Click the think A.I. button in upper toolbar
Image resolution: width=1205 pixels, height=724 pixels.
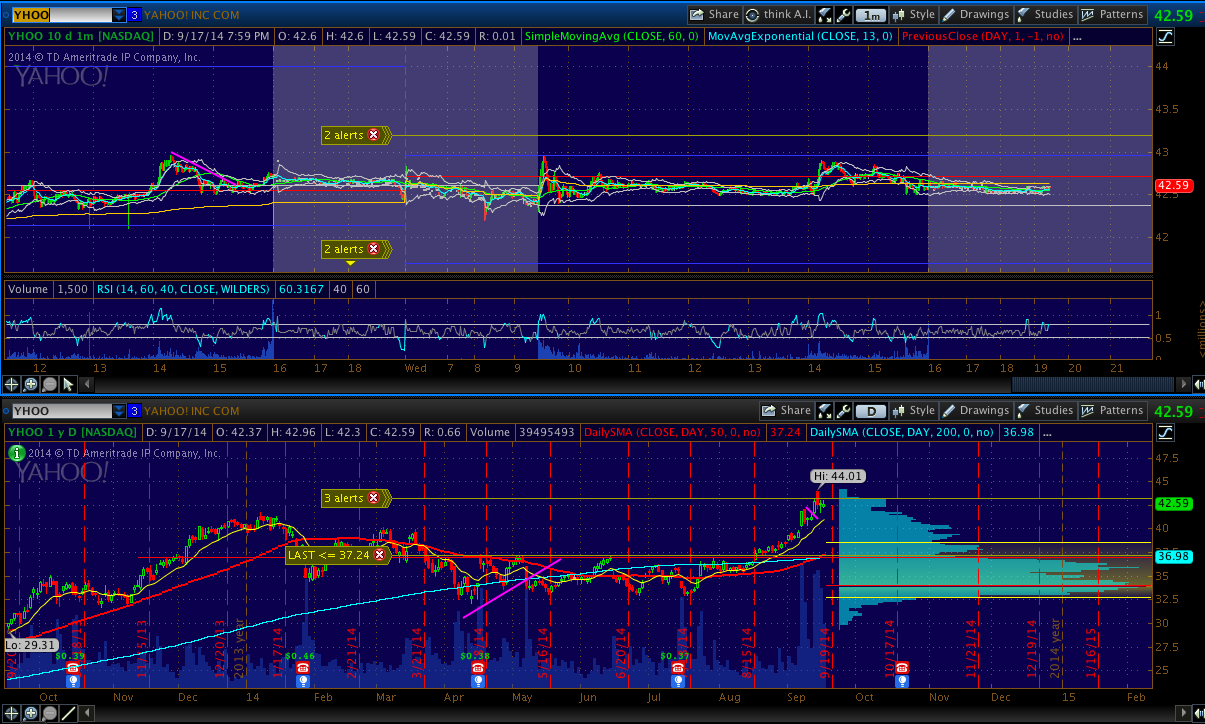(x=778, y=15)
